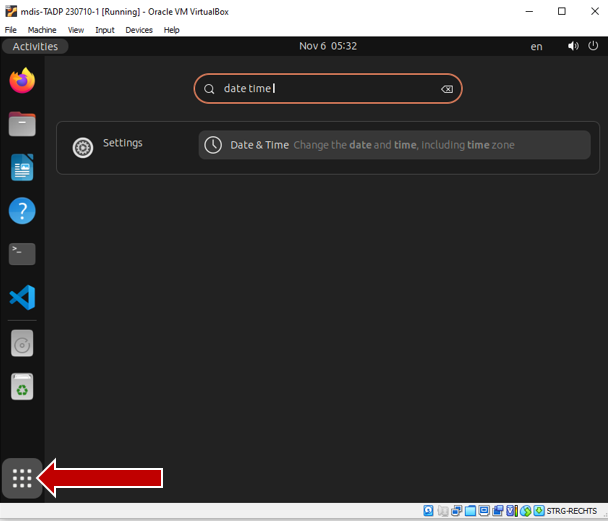
Task: Click the VirtualBox network status icon
Action: (457, 511)
